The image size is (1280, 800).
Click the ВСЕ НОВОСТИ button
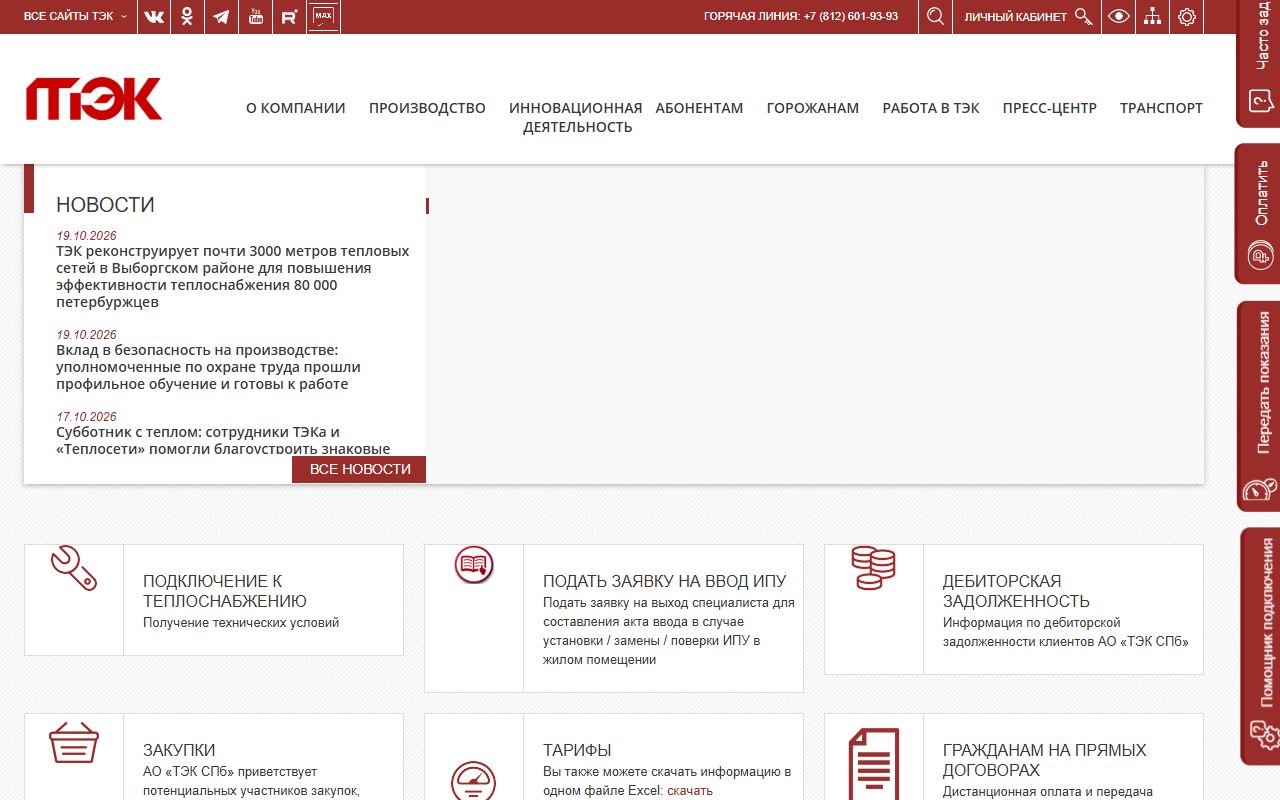click(x=359, y=469)
